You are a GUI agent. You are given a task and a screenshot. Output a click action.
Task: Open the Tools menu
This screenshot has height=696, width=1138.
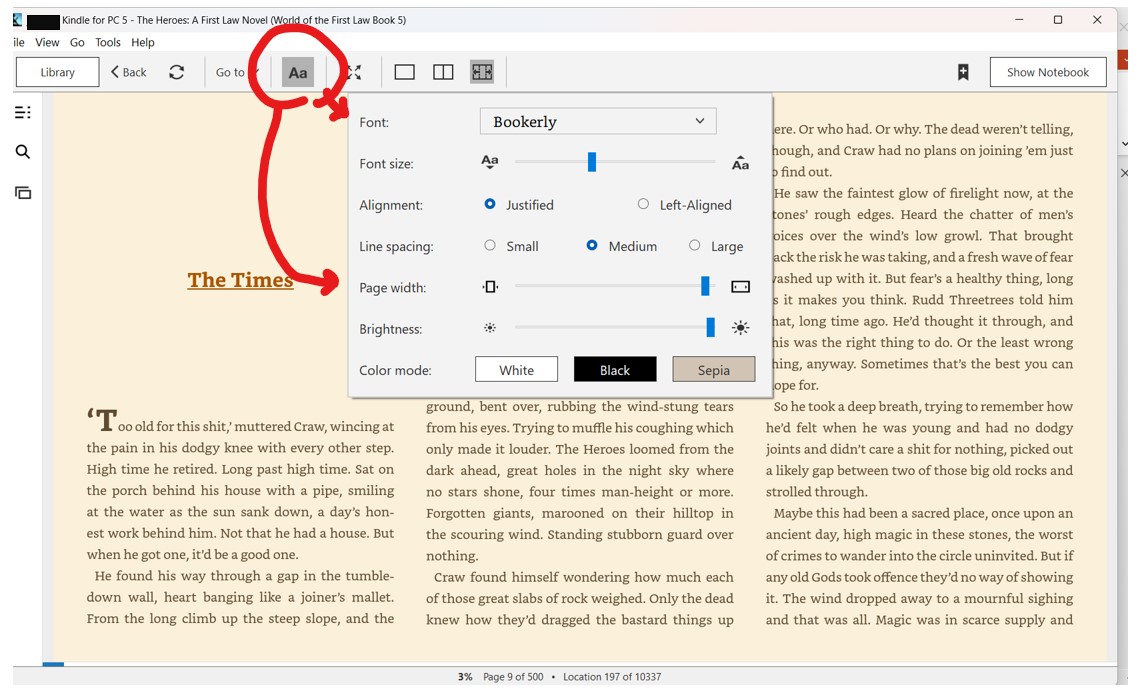click(108, 42)
